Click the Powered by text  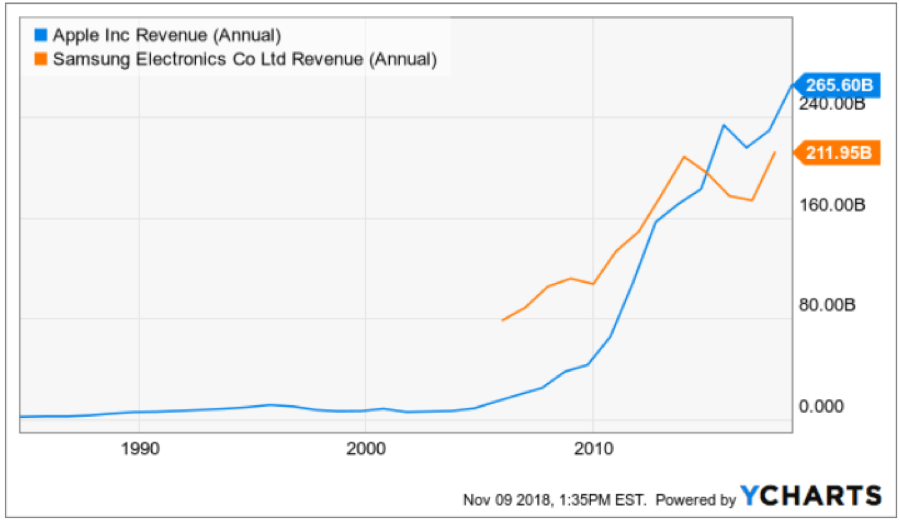pyautogui.click(x=695, y=500)
